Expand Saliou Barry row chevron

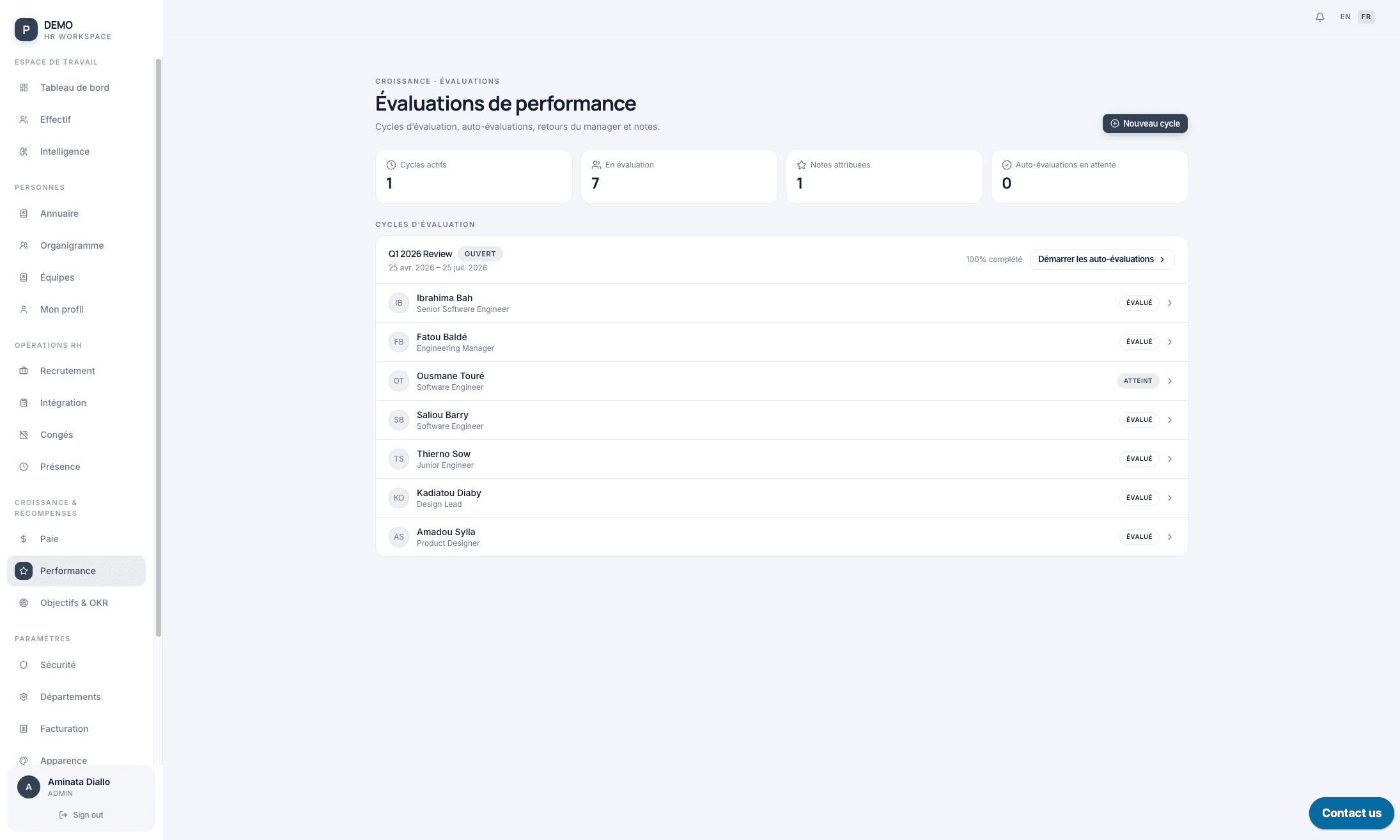1170,420
